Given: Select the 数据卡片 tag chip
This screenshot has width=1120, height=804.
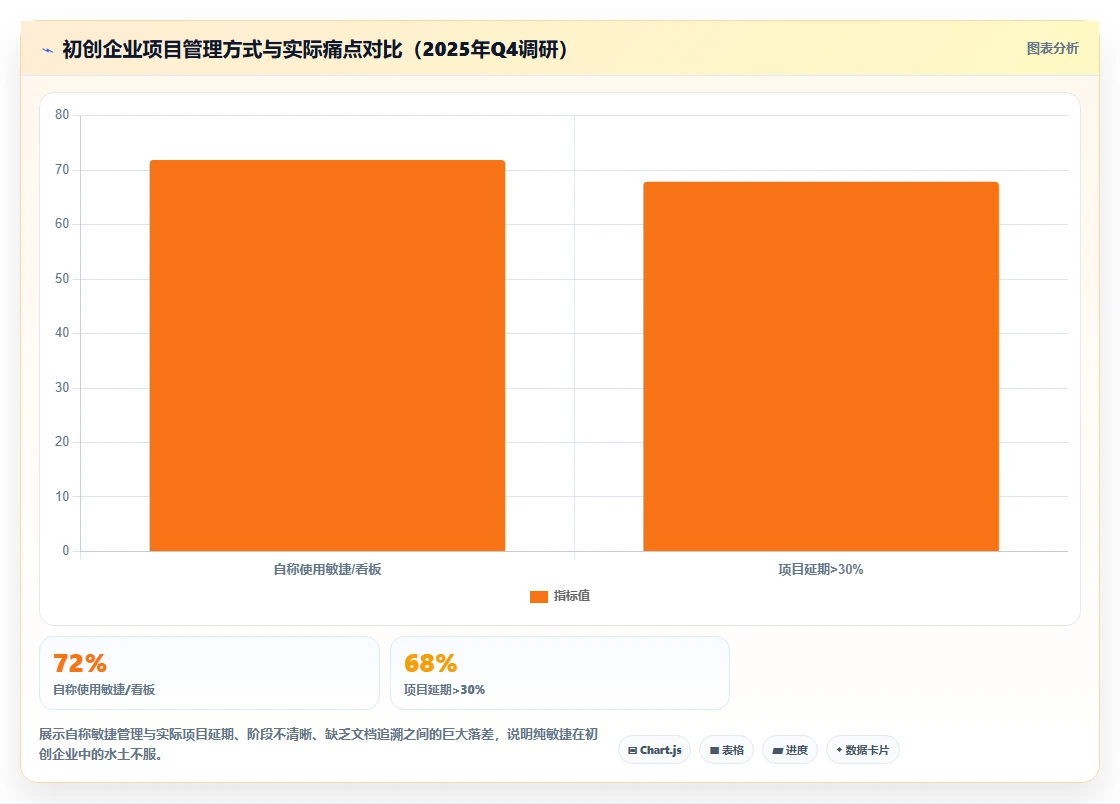Looking at the screenshot, I should point(863,750).
